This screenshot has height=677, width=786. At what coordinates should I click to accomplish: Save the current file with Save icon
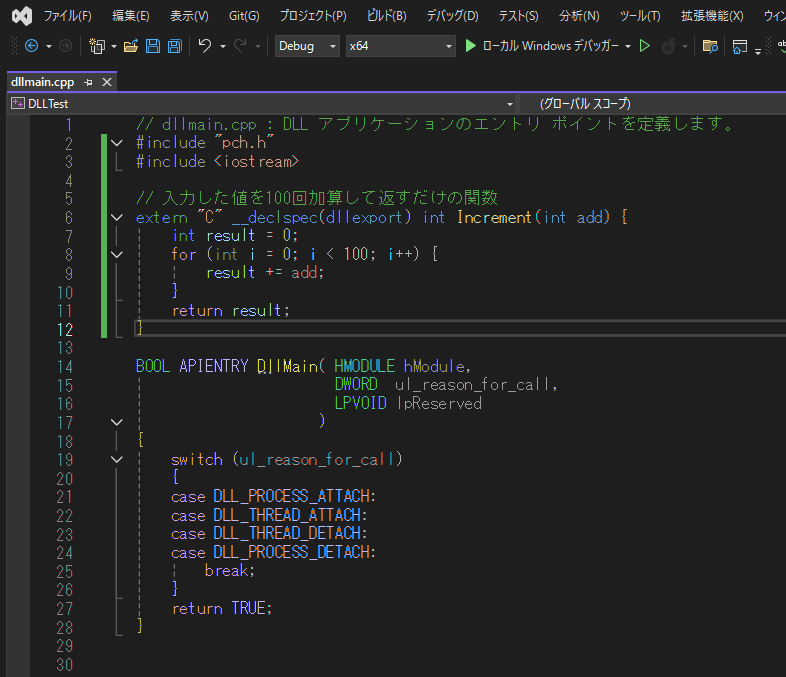click(153, 46)
